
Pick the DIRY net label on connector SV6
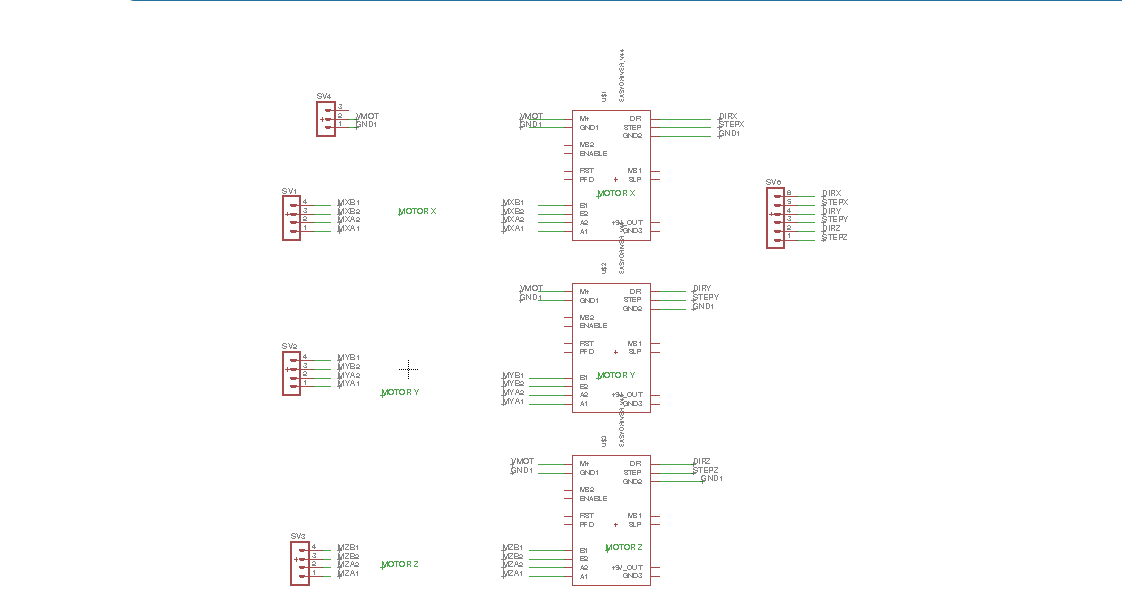832,211
